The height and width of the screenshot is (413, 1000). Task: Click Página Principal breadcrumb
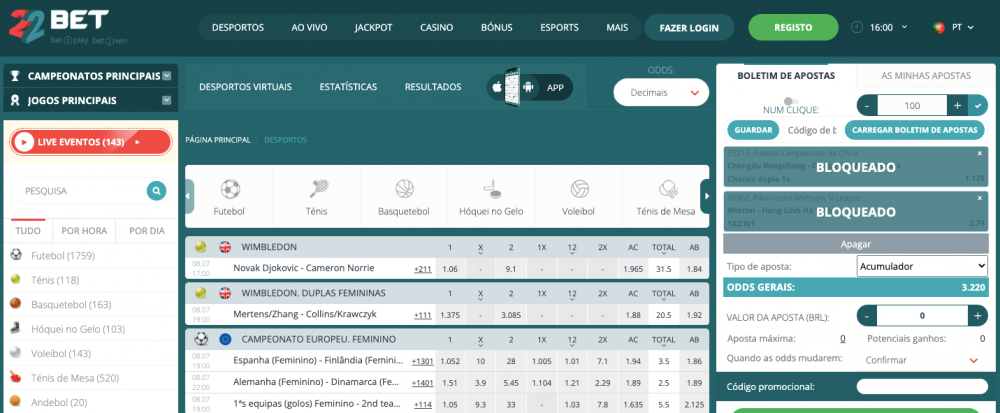217,140
